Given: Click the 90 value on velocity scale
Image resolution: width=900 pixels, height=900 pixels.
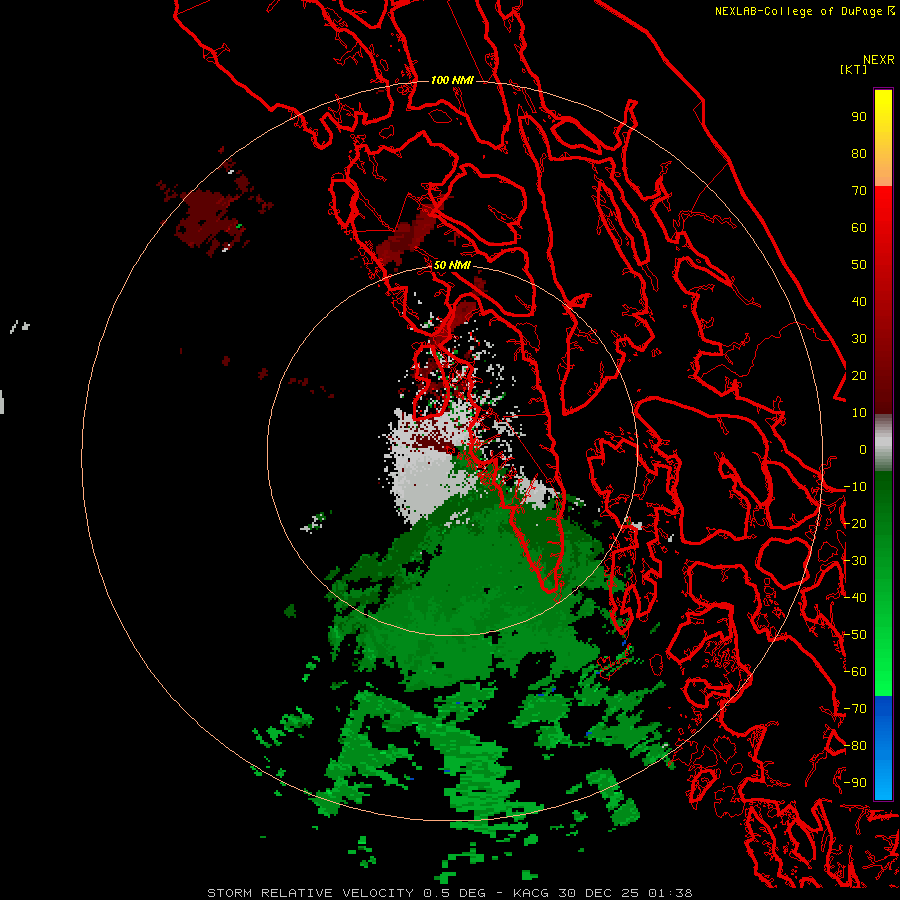Looking at the screenshot, I should 859,117.
